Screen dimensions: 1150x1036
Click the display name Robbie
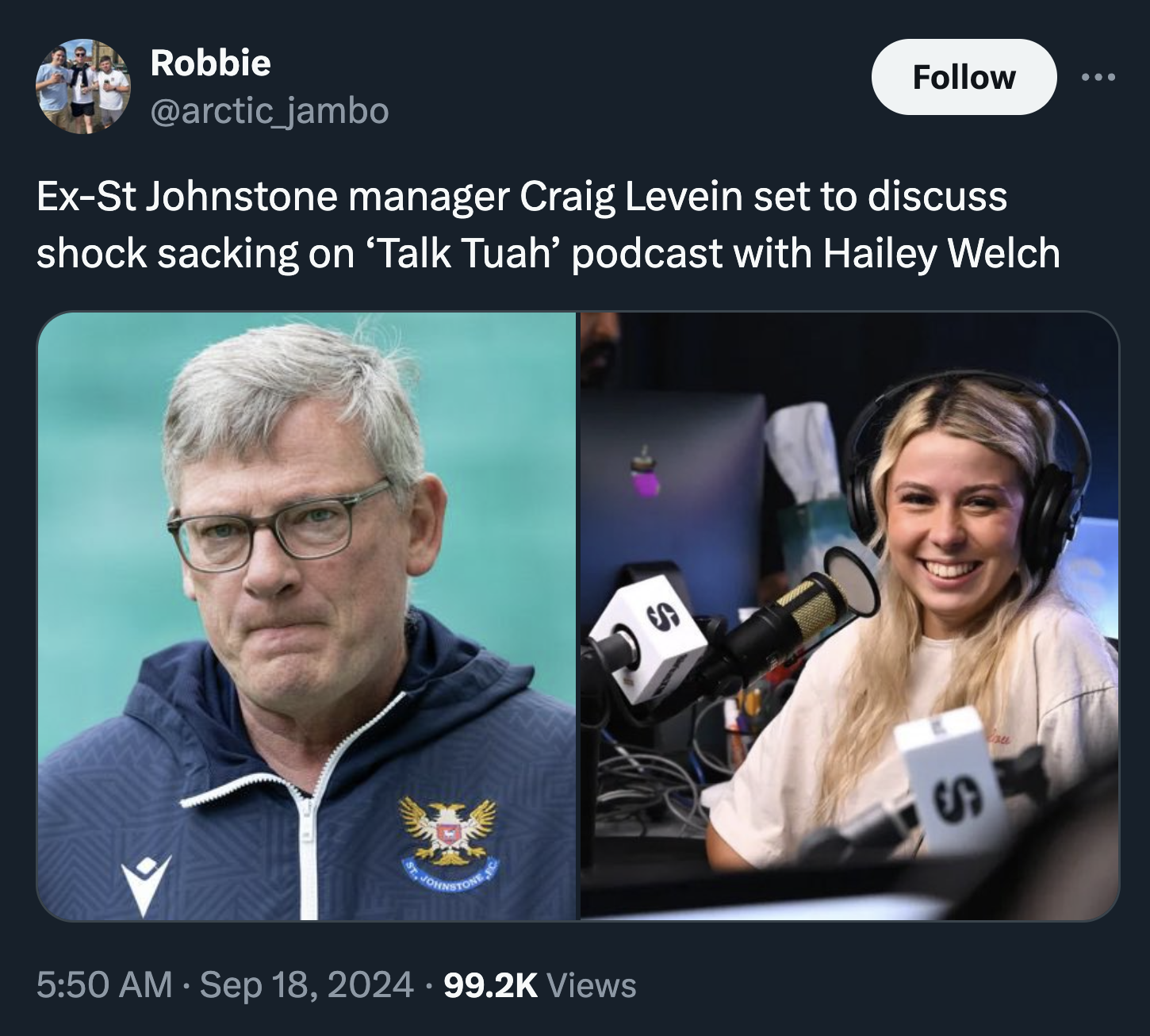[x=210, y=63]
